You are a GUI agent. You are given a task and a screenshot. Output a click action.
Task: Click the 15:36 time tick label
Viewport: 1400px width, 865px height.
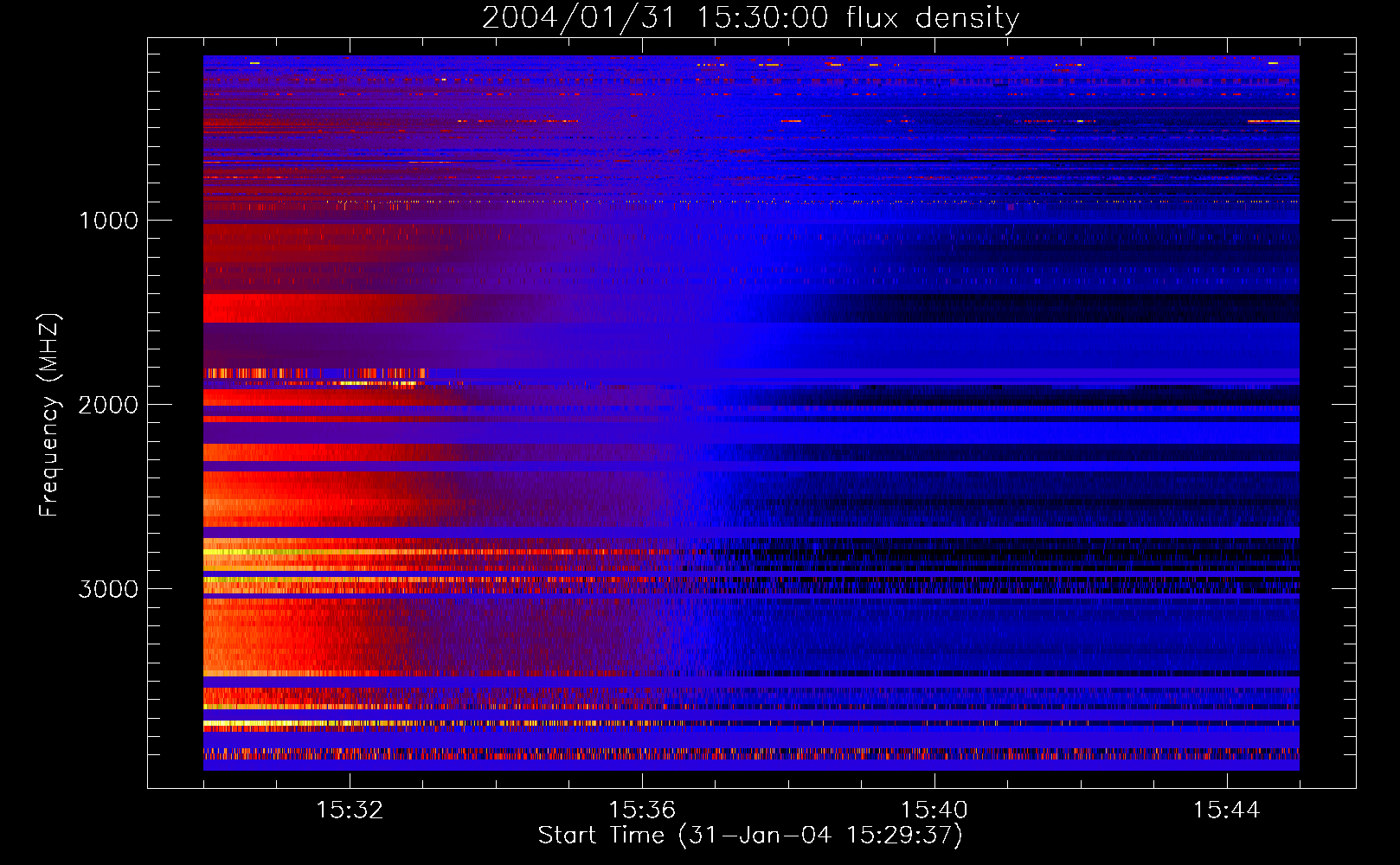[x=642, y=811]
